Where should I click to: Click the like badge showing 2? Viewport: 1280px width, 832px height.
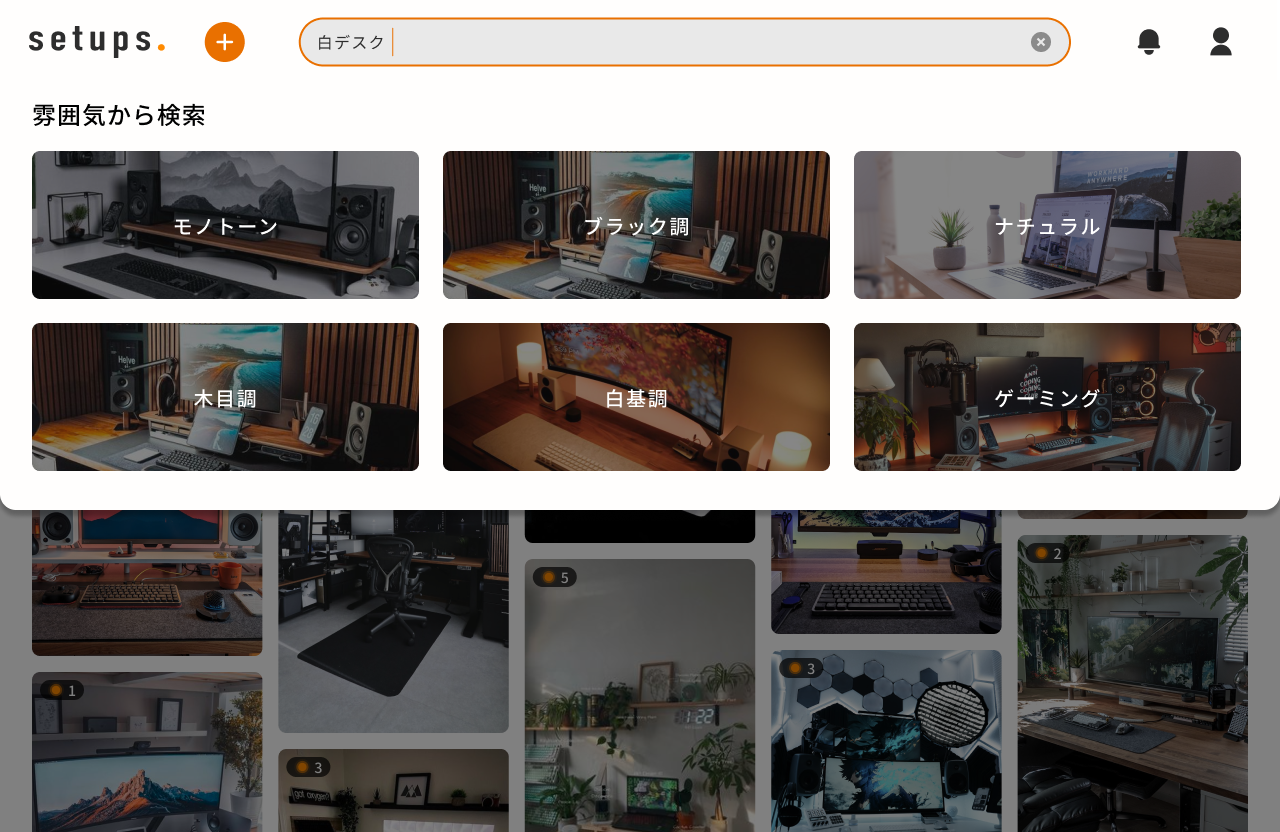tap(1047, 553)
